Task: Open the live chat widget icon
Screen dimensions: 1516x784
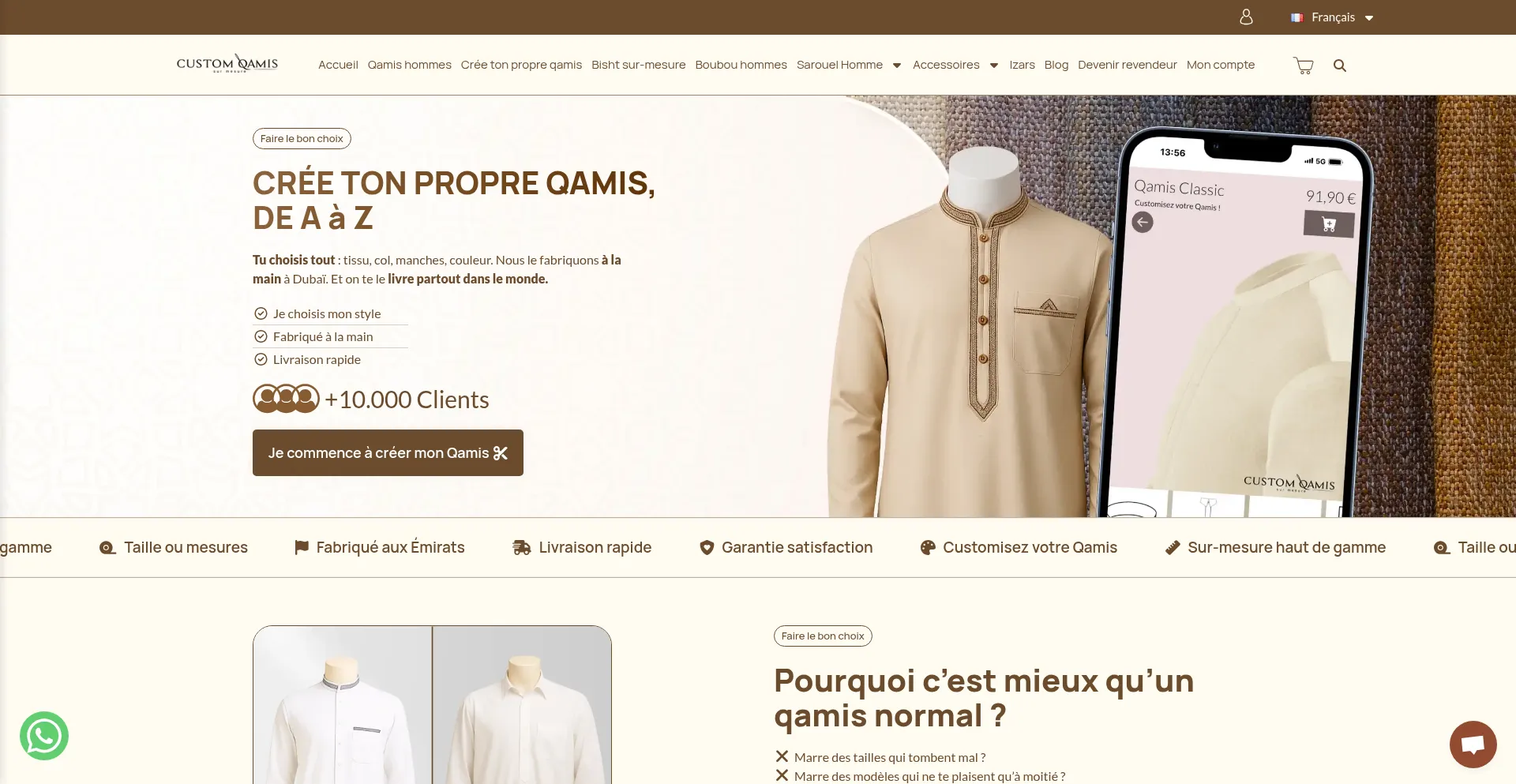Action: [x=1473, y=744]
